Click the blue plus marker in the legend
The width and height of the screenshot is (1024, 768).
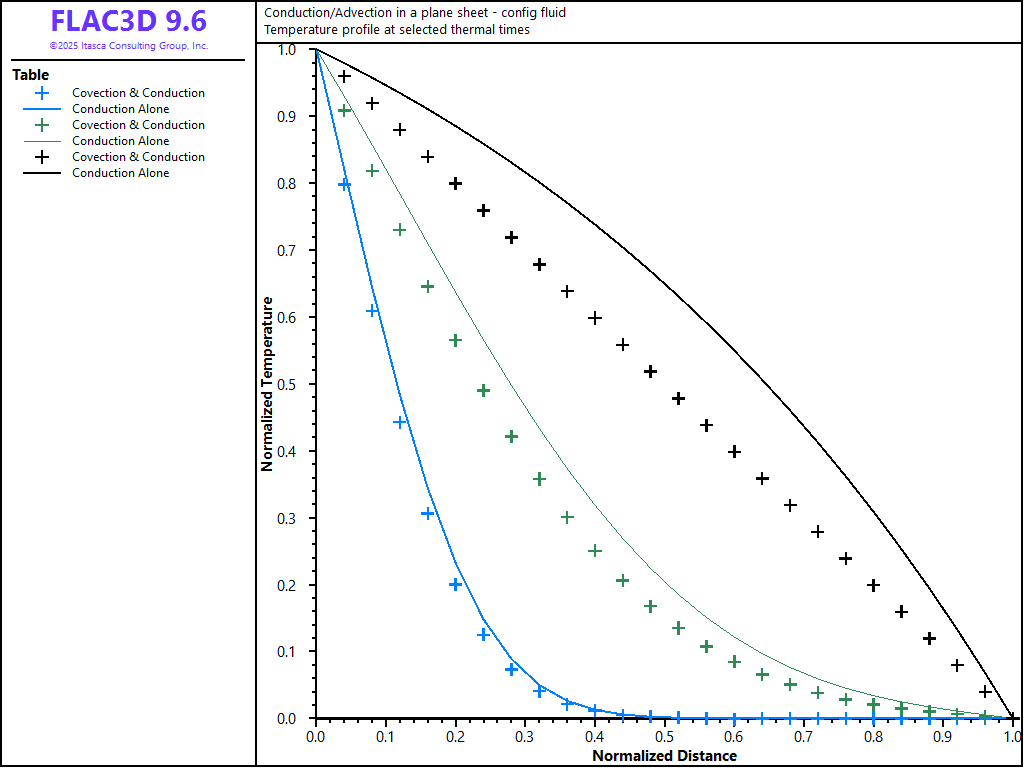(x=41, y=93)
